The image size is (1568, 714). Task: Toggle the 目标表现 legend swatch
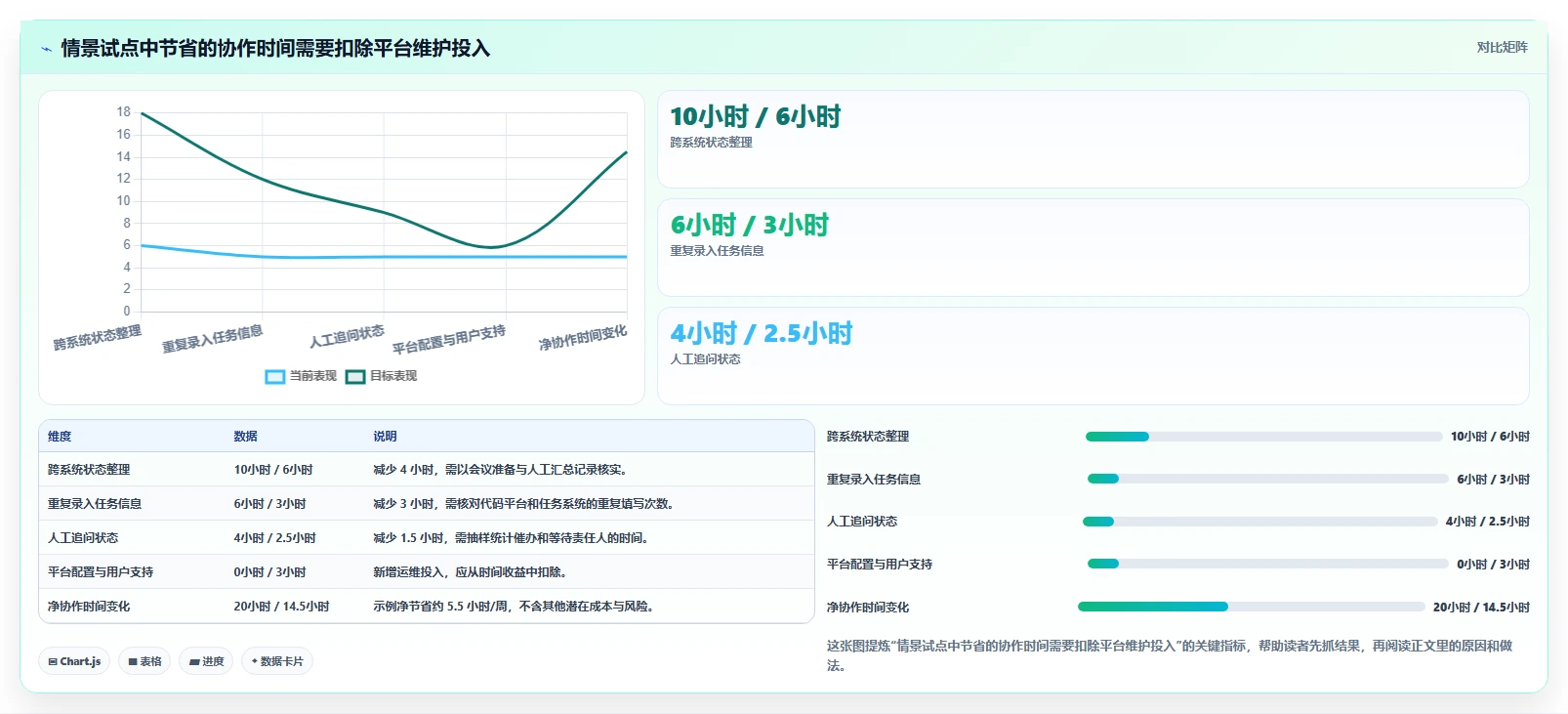pos(355,376)
